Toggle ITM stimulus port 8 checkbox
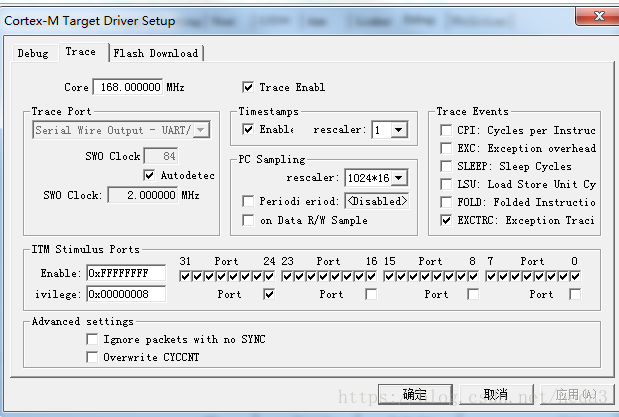This screenshot has width=619, height=417. pos(473,276)
